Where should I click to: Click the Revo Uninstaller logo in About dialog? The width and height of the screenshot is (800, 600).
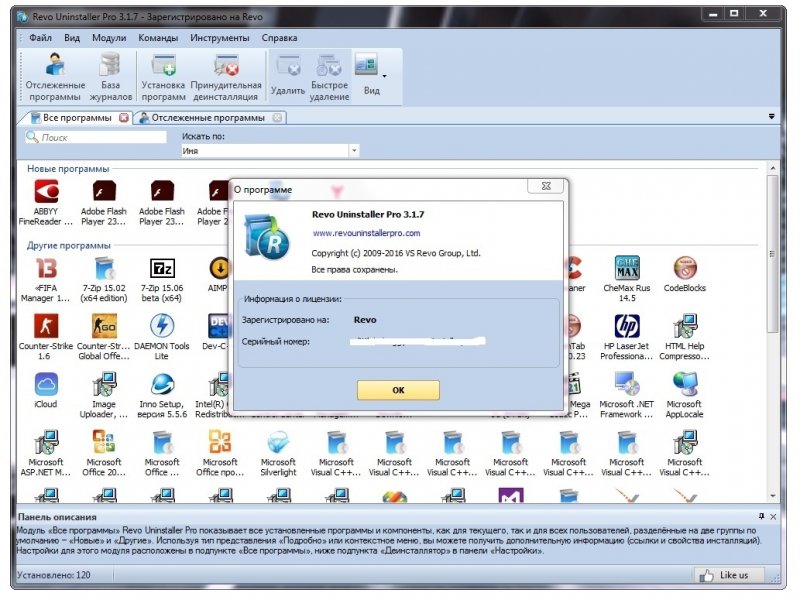point(266,236)
